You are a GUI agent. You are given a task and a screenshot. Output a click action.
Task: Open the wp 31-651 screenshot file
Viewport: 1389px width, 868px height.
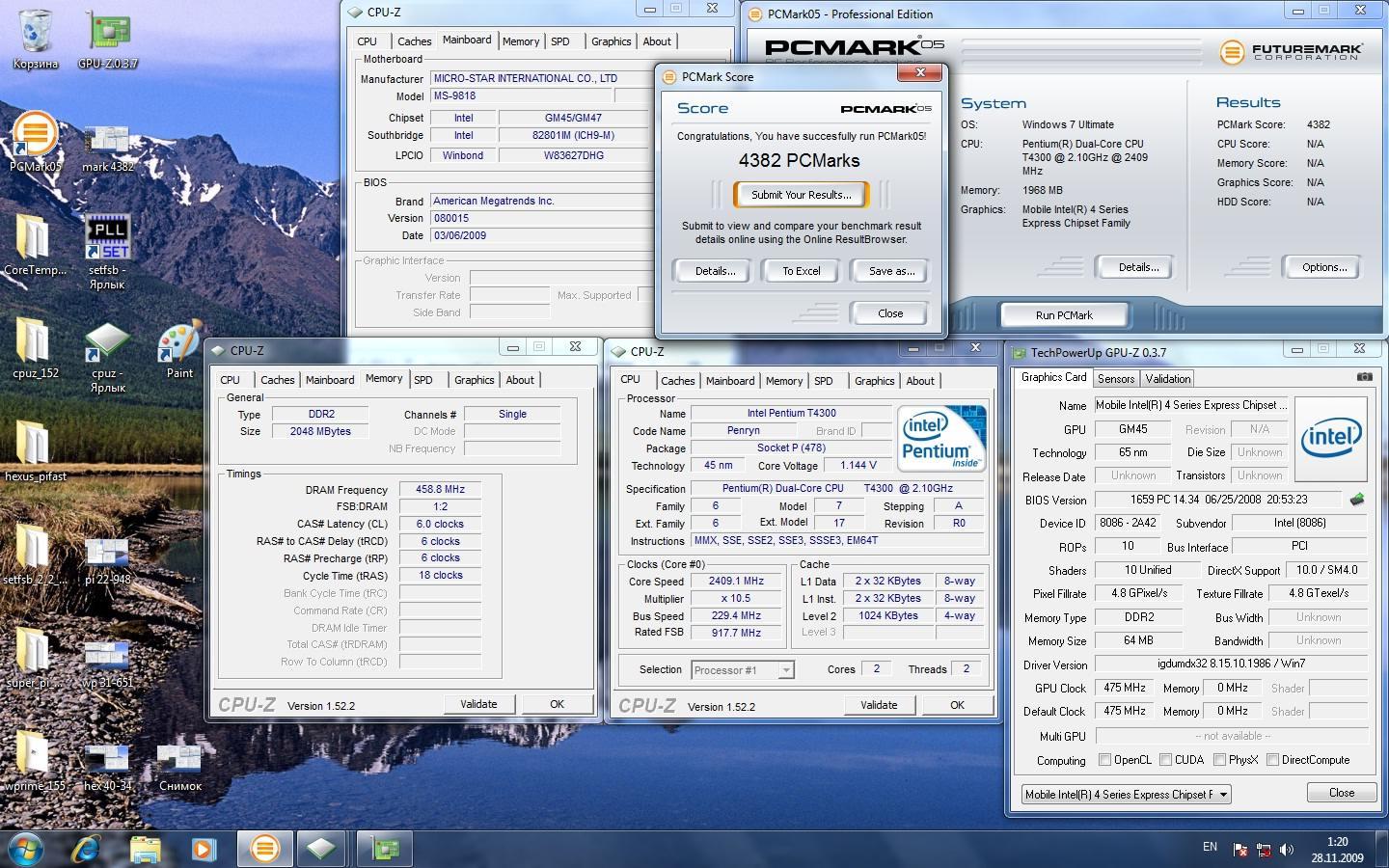tap(108, 664)
